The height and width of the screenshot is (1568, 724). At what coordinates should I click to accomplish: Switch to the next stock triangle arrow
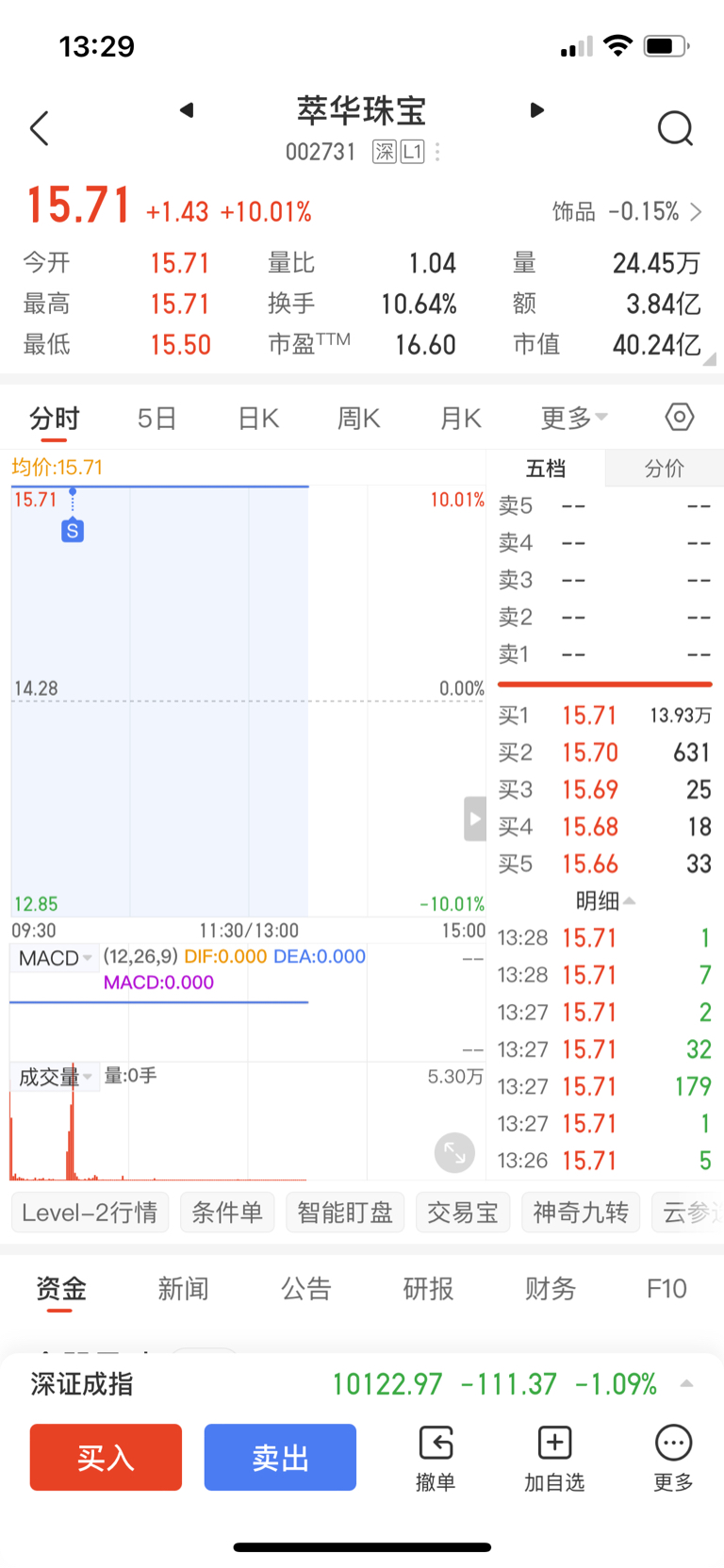point(537,110)
